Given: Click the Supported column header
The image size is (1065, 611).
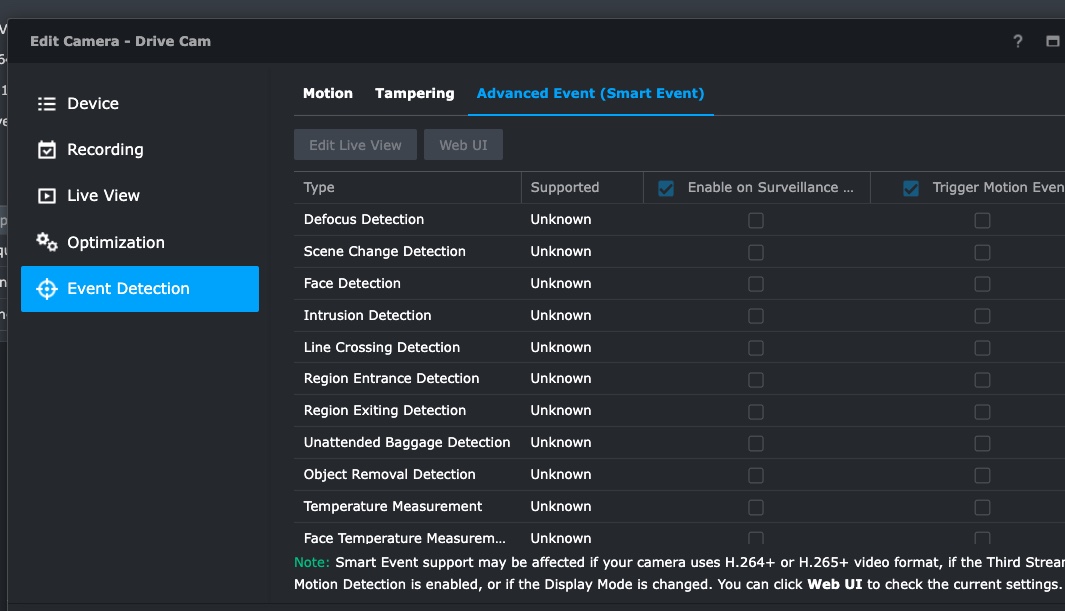Looking at the screenshot, I should 567,187.
